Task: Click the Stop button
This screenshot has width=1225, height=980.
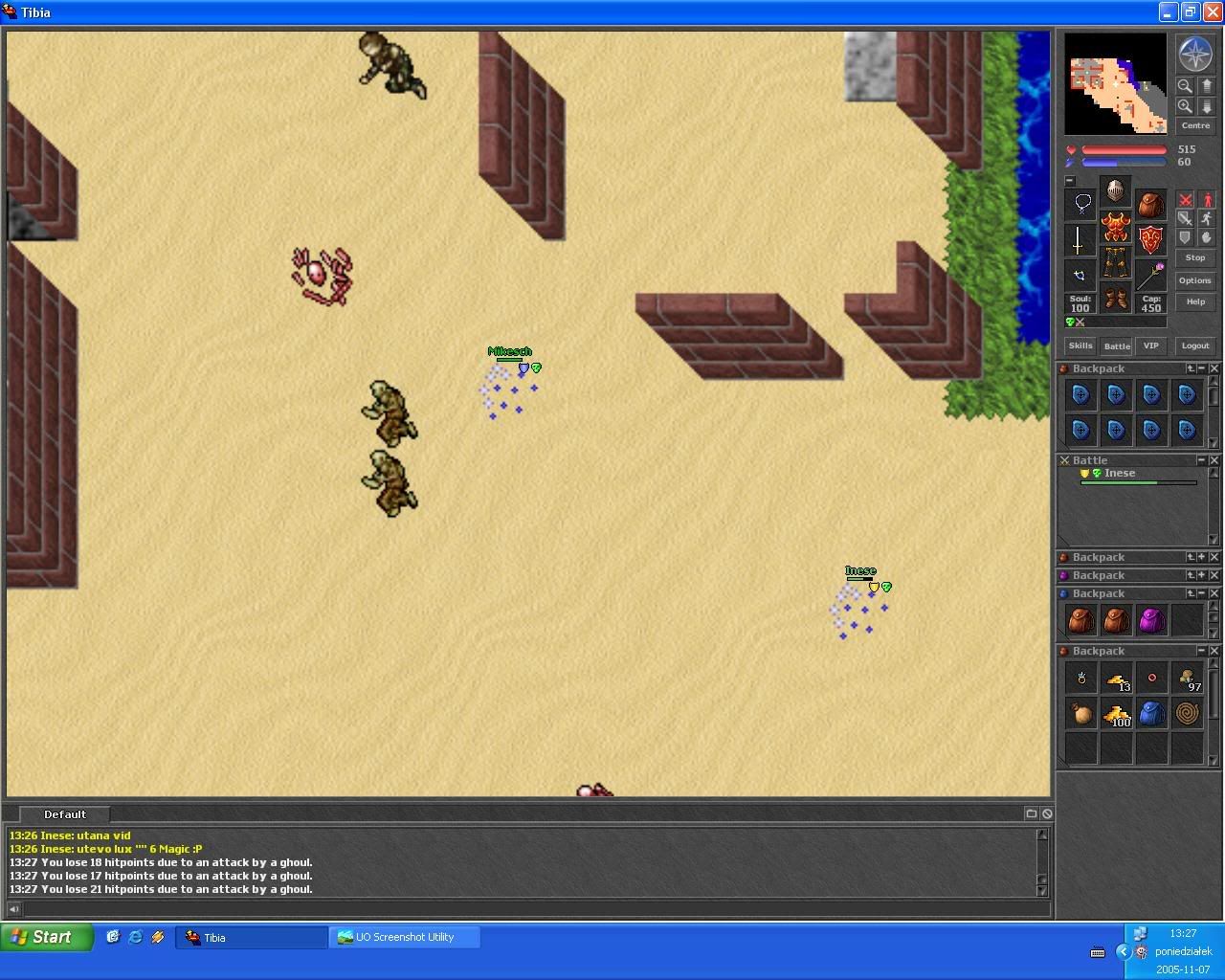Action: [1195, 257]
